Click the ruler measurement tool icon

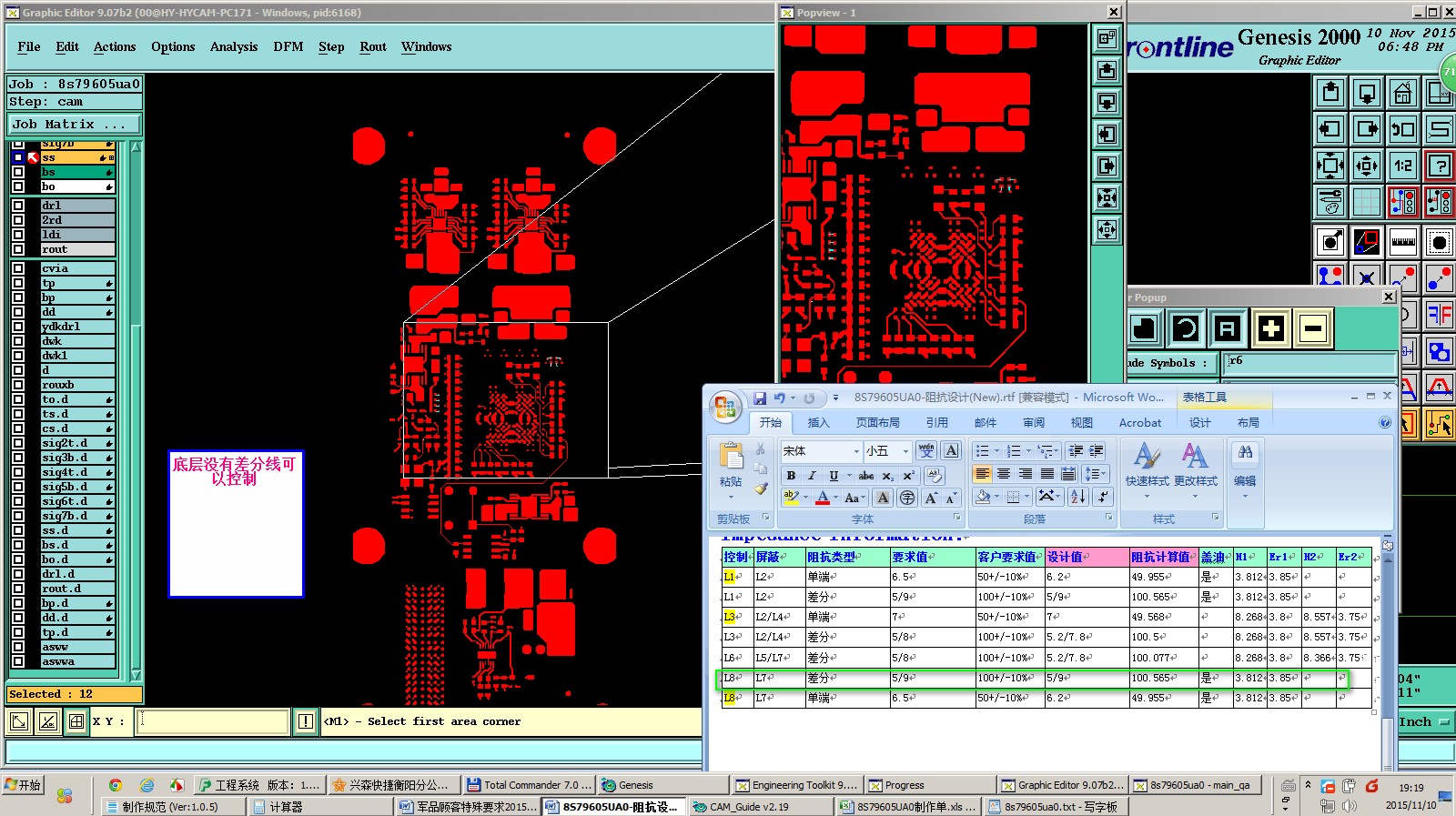[1402, 242]
